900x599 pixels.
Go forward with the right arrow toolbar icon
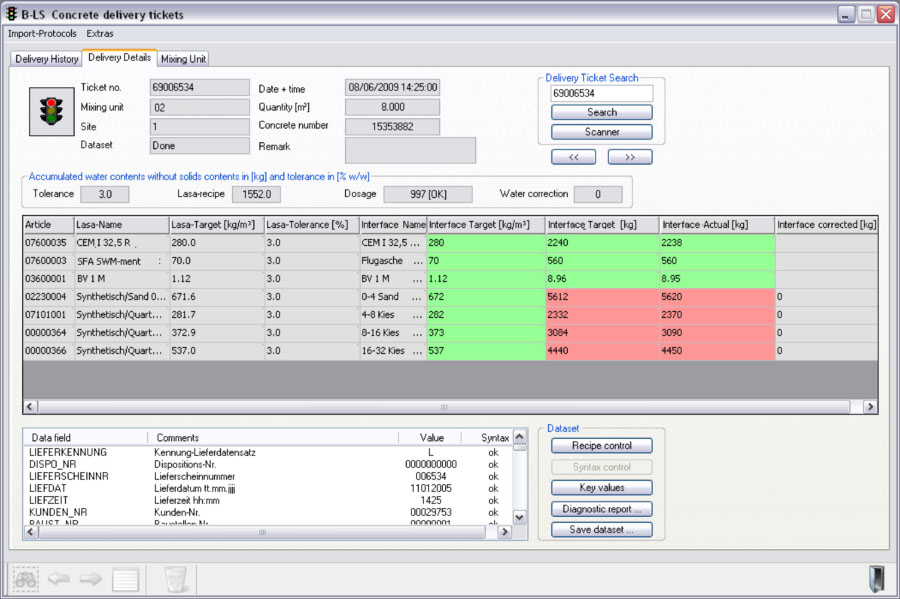pos(91,578)
